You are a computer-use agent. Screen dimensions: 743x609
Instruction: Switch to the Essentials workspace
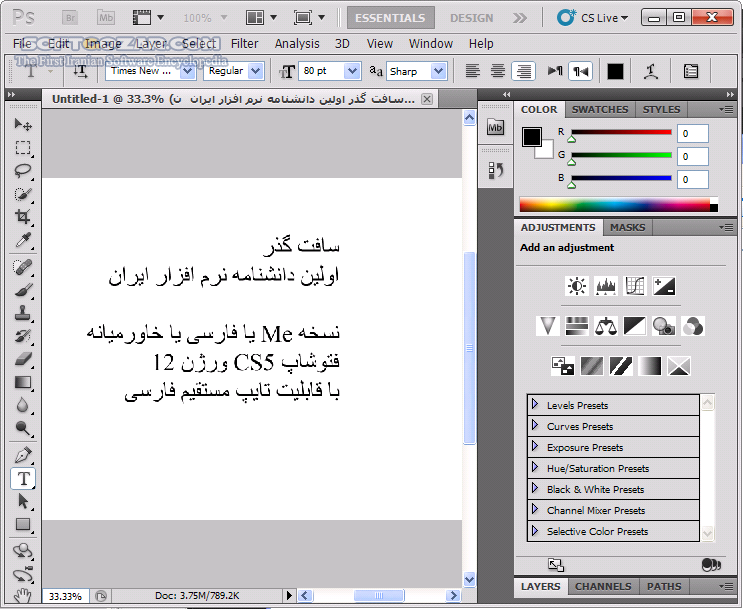pos(390,18)
